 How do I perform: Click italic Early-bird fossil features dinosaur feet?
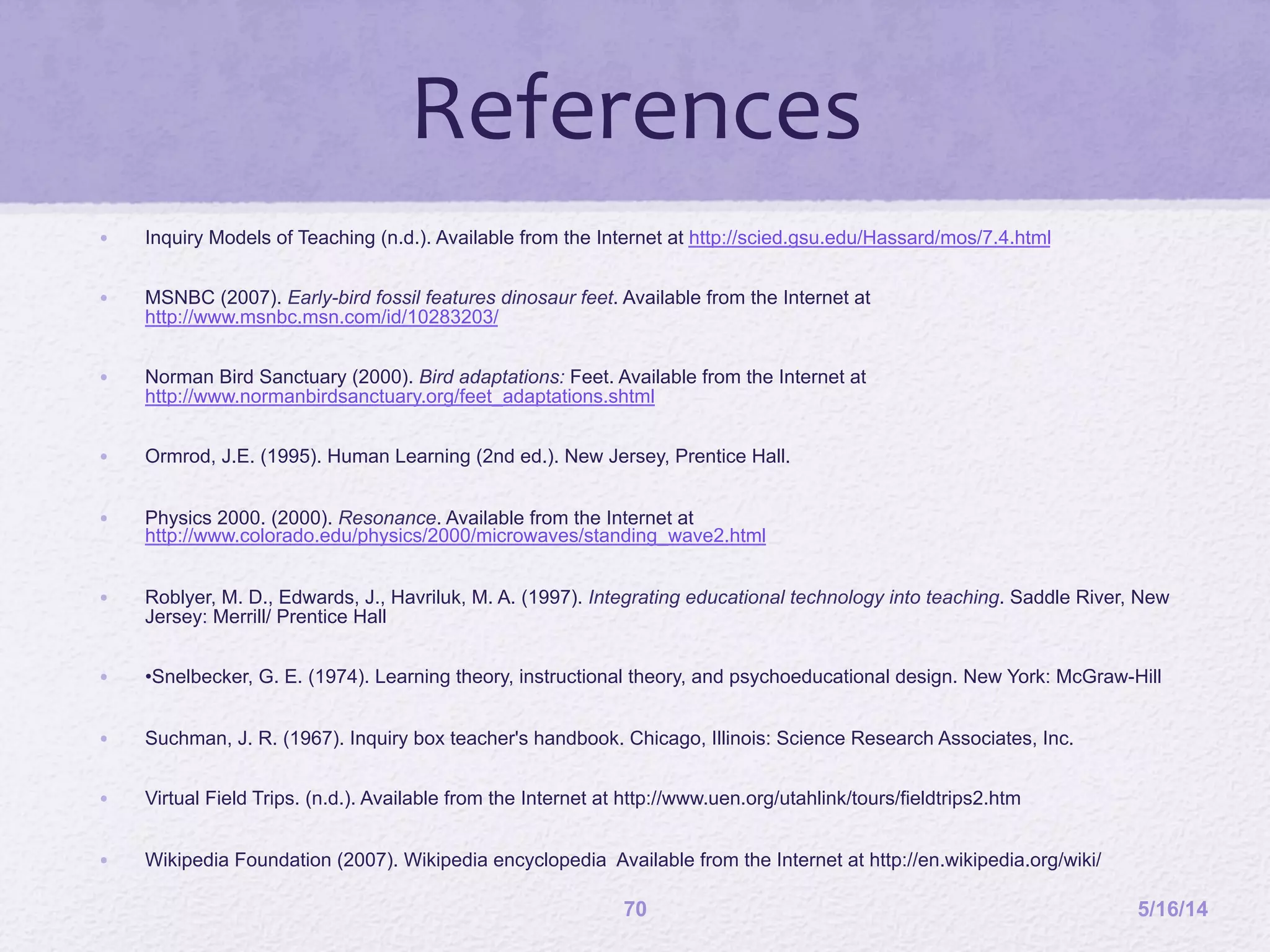point(451,298)
